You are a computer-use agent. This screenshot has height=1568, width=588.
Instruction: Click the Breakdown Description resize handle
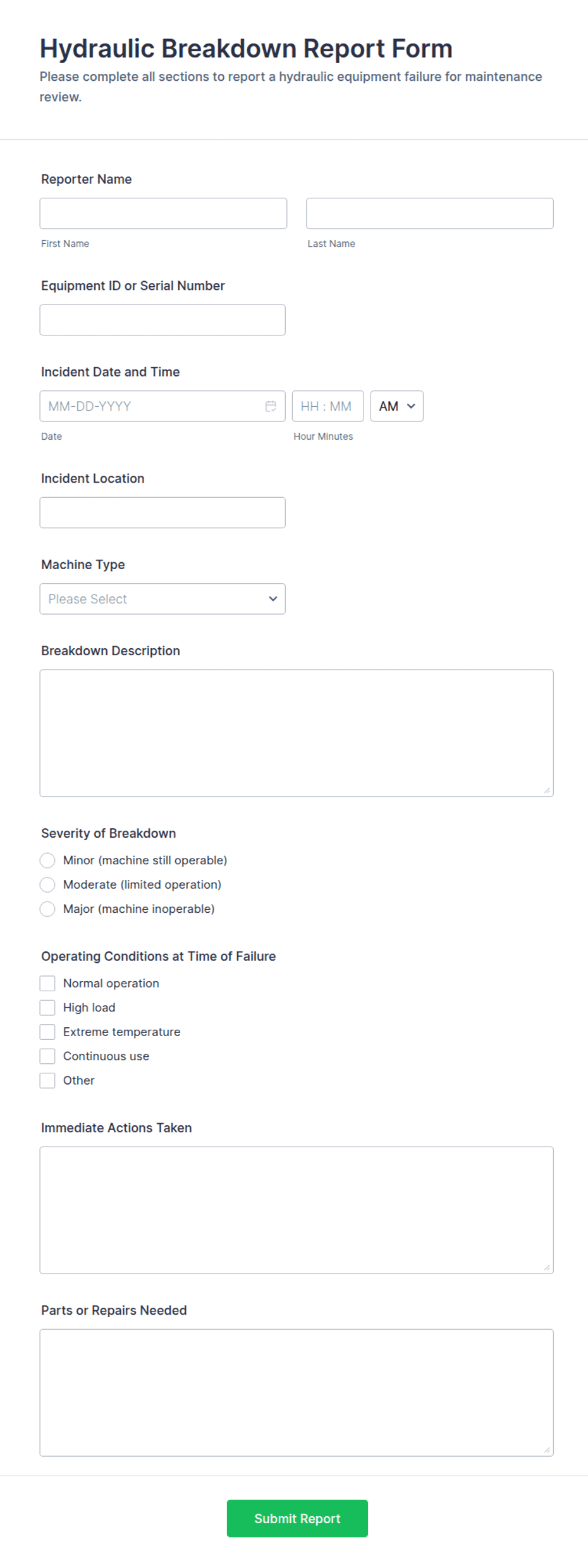pos(548,790)
